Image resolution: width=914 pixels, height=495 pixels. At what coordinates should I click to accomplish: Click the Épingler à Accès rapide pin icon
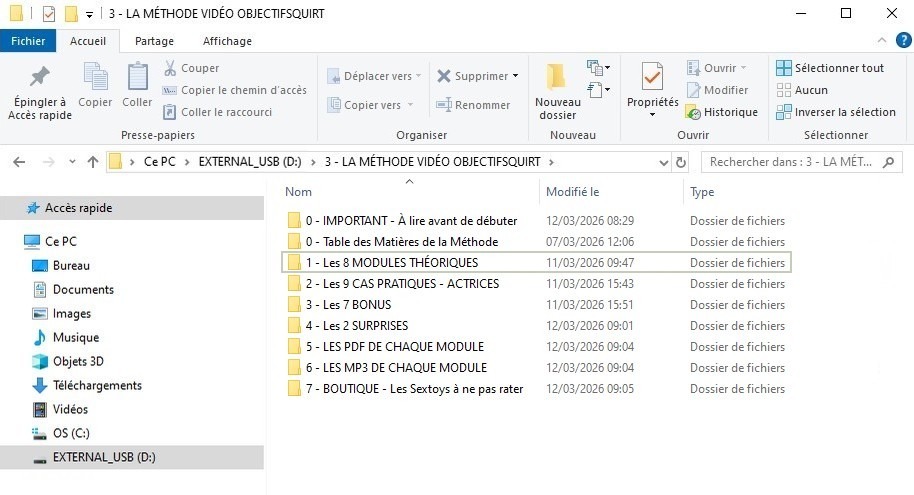coord(39,78)
